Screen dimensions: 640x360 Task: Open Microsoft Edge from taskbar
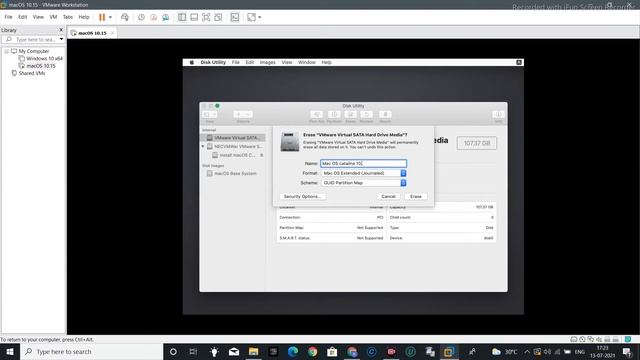coord(293,351)
